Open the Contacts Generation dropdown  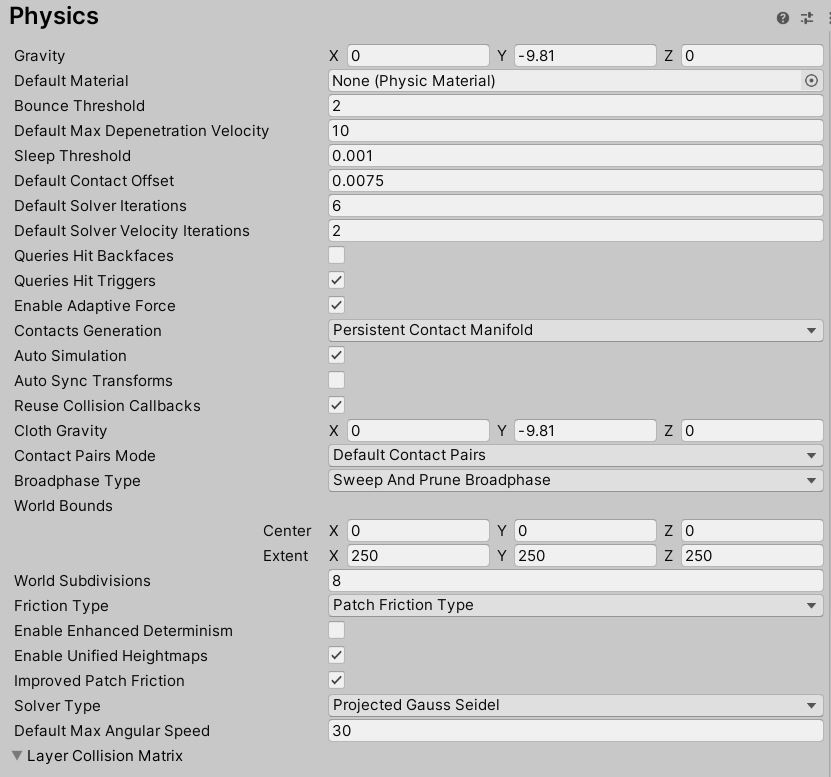point(576,330)
